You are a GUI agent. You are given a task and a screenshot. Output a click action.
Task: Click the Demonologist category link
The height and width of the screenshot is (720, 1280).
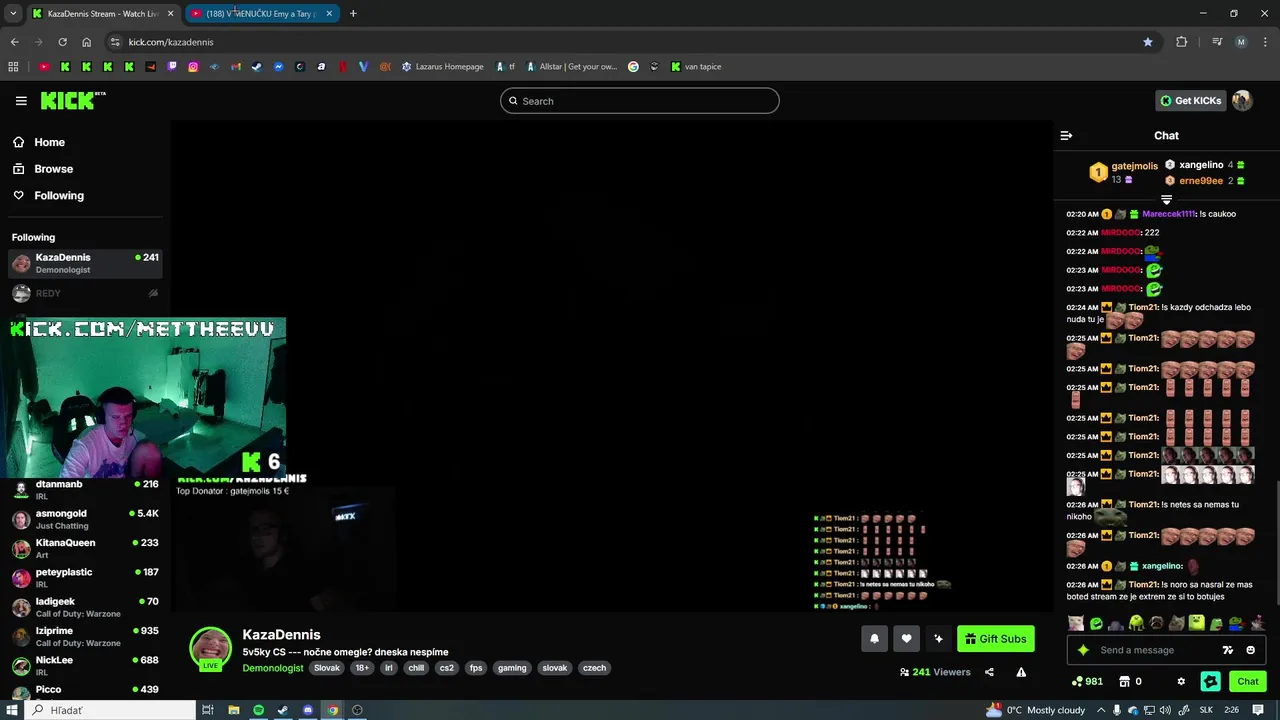click(x=273, y=668)
